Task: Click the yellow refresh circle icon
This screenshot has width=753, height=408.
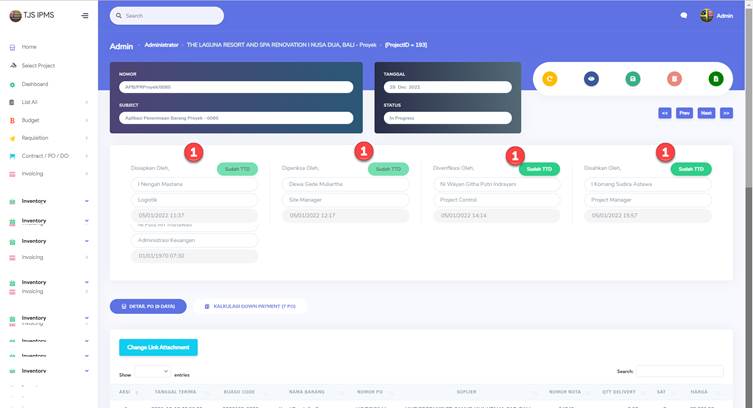Action: 549,79
